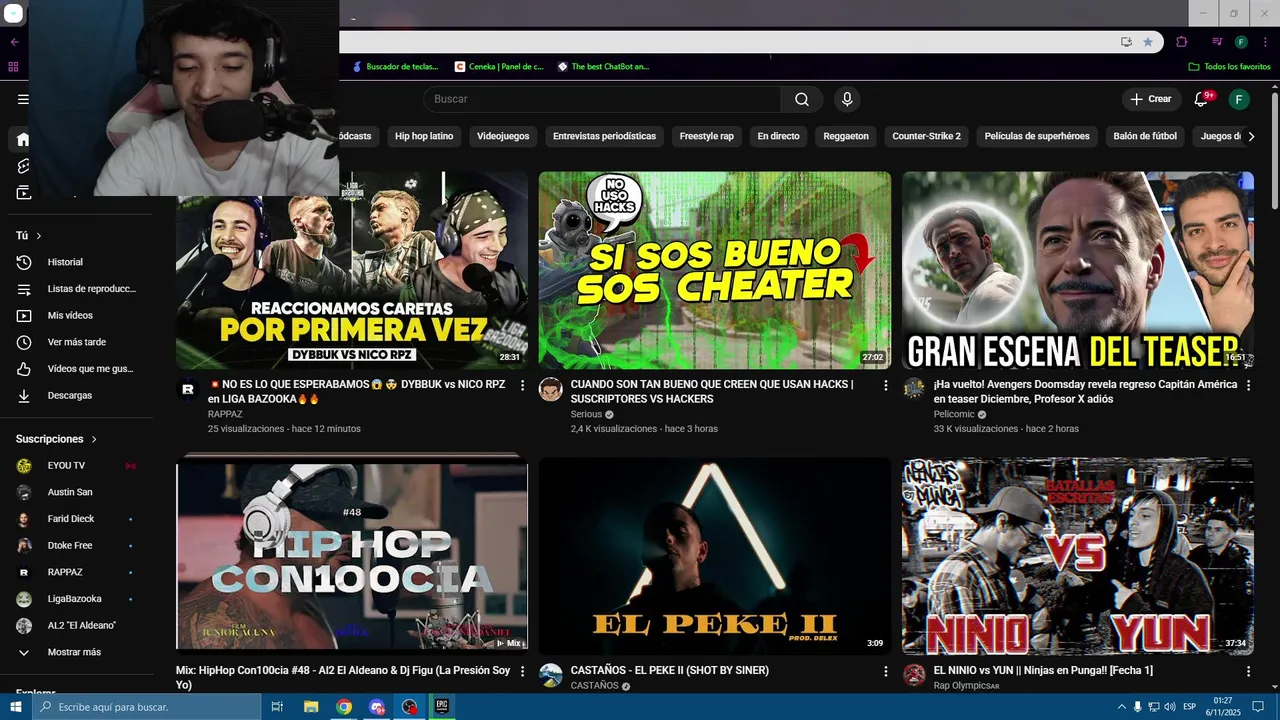Play NINIO VS YUN thumbnail
Image resolution: width=1280 pixels, height=720 pixels.
[1078, 556]
